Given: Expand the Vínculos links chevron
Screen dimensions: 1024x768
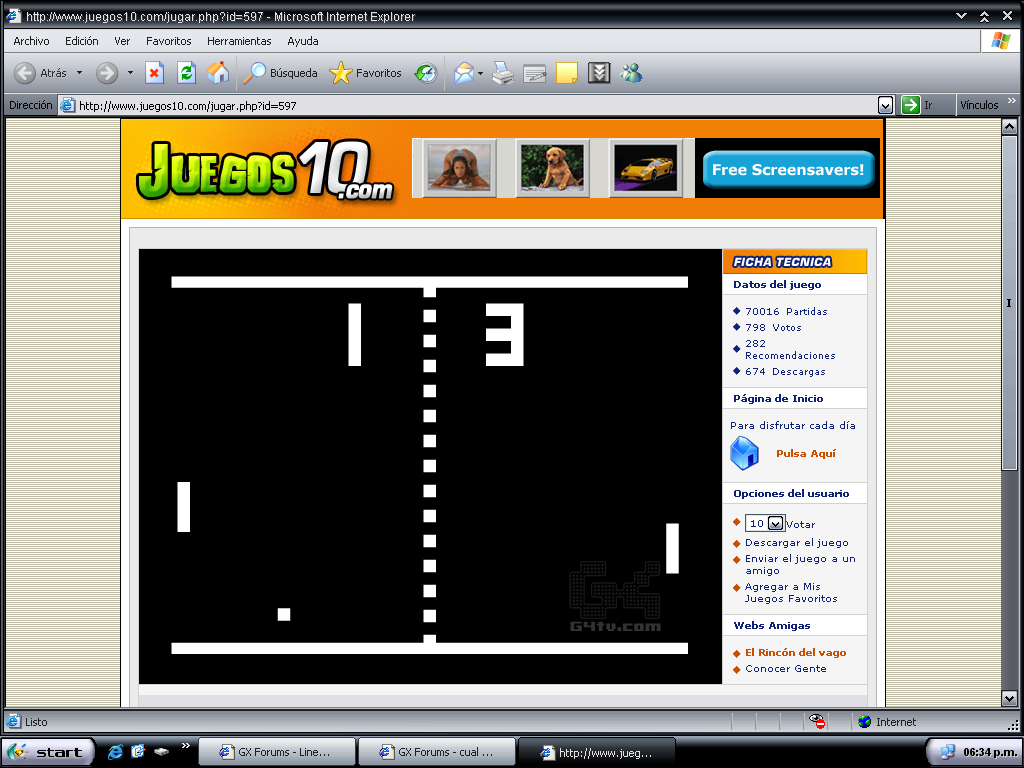Looking at the screenshot, I should [x=1012, y=101].
